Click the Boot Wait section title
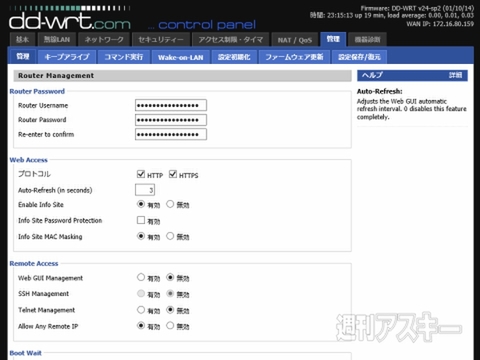Image resolution: width=480 pixels, height=360 pixels. 26,353
